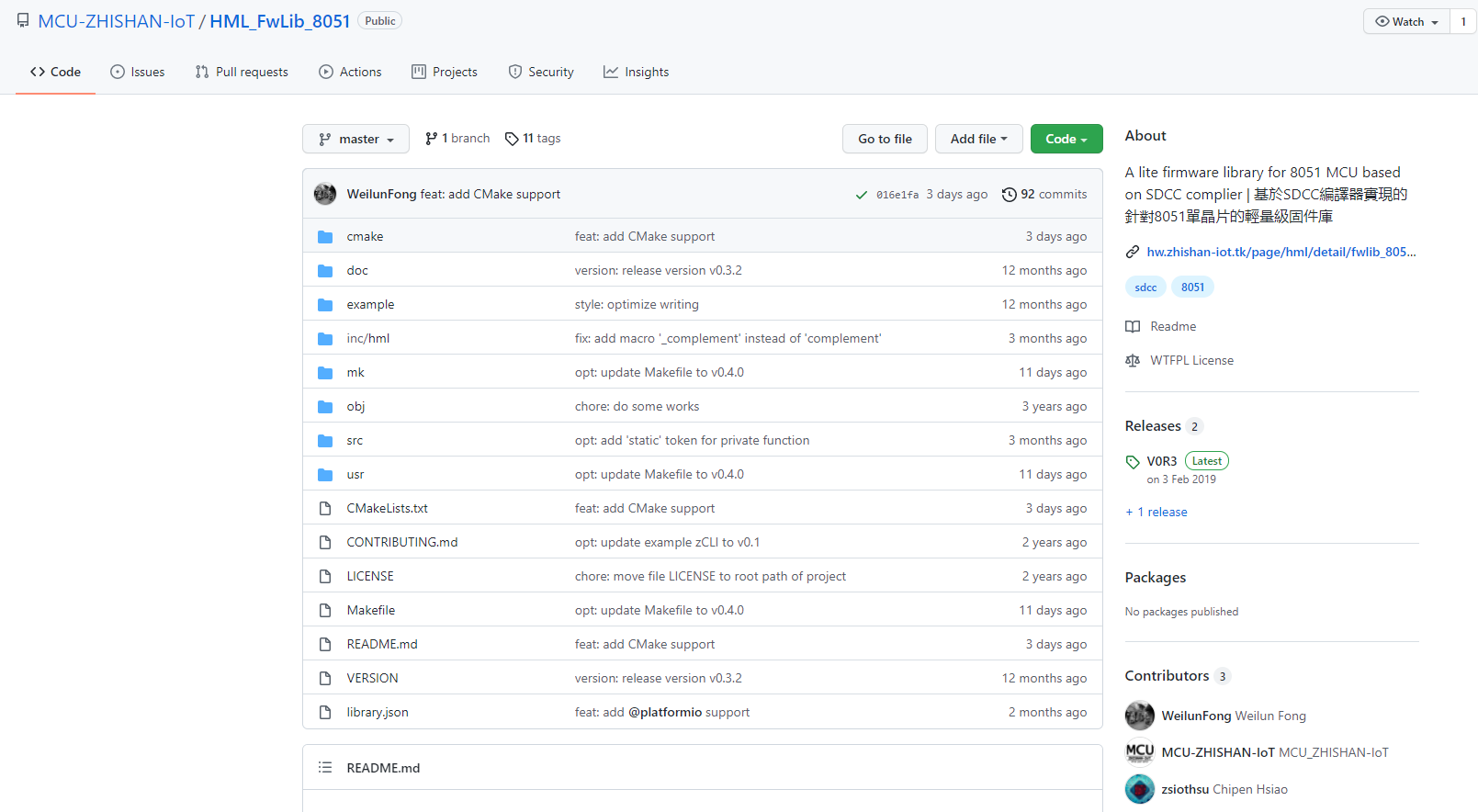Click the green commit status checkmark
This screenshot has width=1478, height=812.
(x=862, y=195)
